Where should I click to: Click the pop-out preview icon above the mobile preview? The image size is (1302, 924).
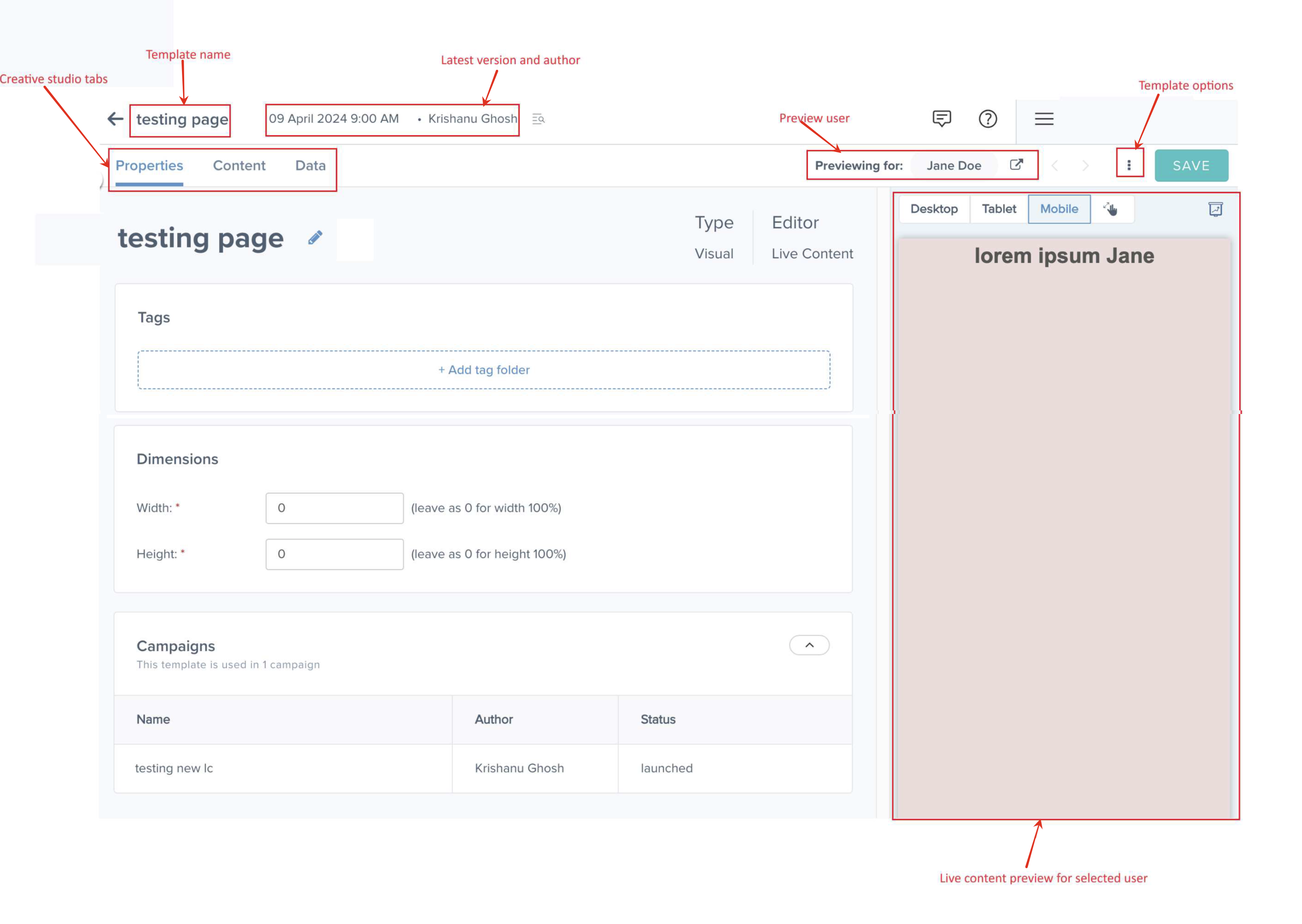click(1216, 209)
